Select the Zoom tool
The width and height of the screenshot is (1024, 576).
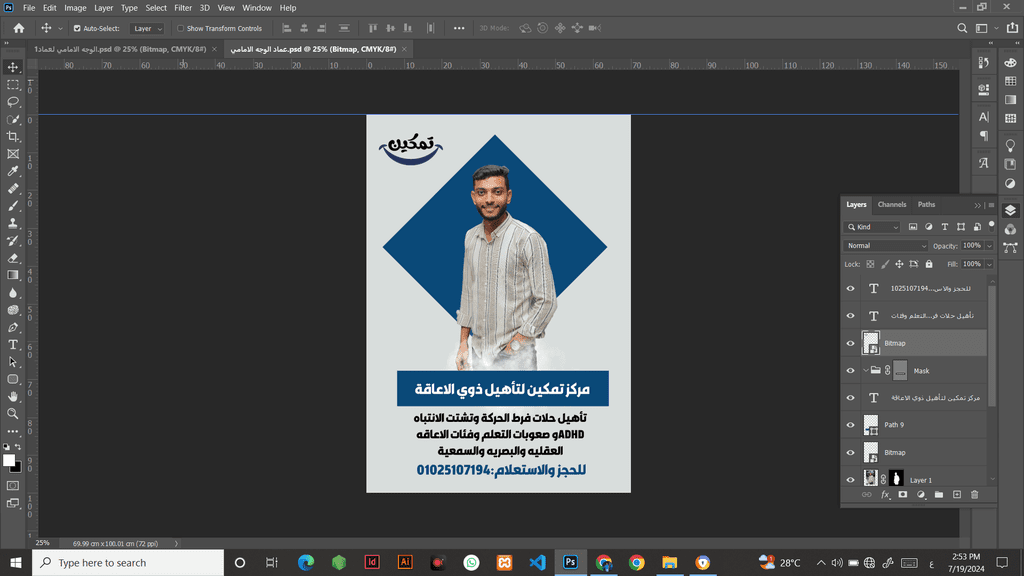(13, 413)
